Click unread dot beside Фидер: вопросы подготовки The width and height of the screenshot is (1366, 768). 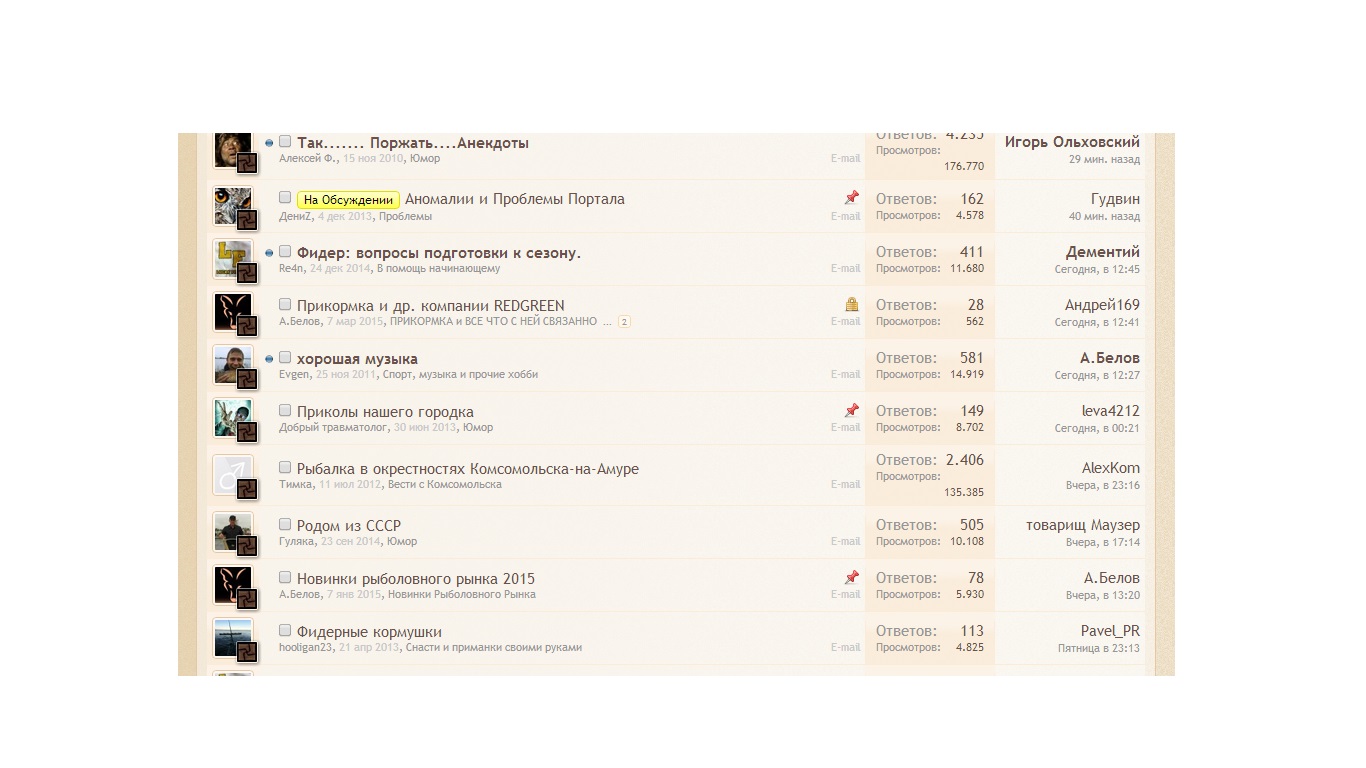[269, 253]
